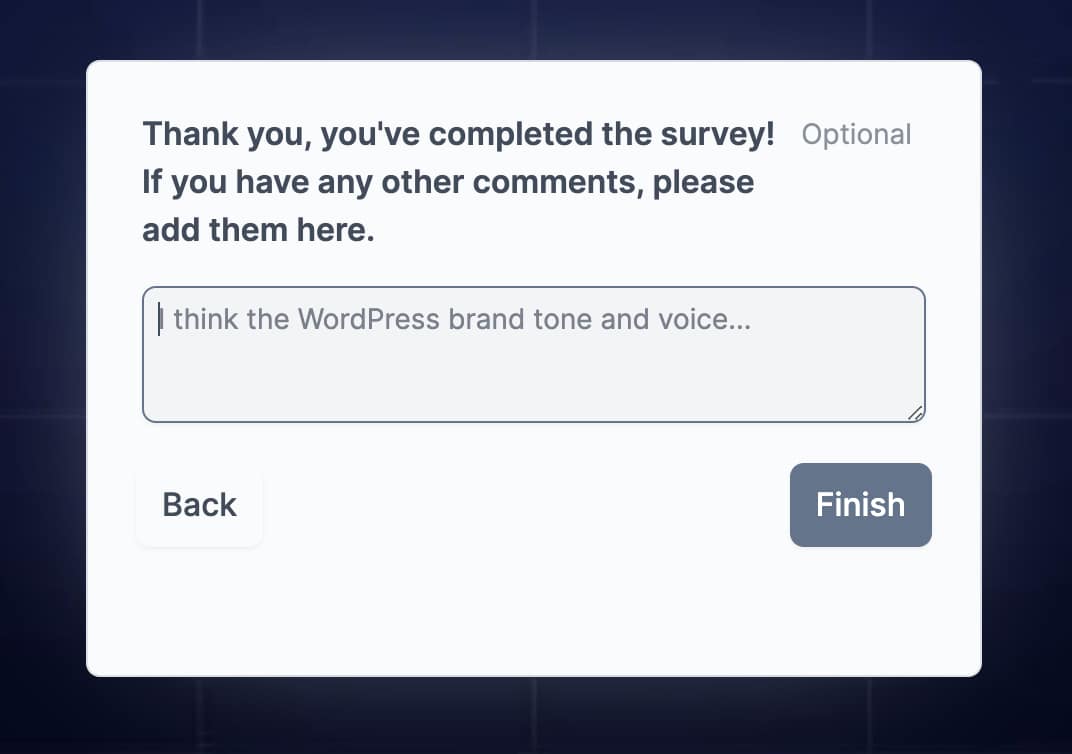Click the word "WordPress" in the placeholder

(x=368, y=320)
